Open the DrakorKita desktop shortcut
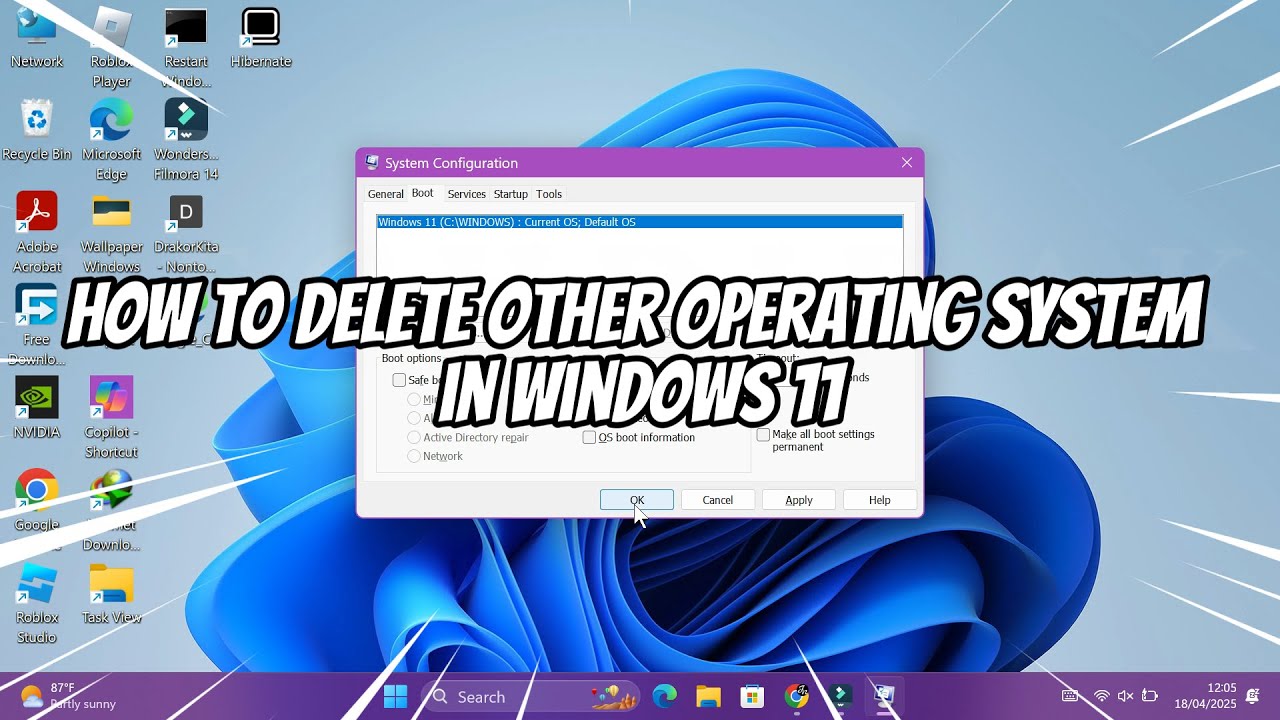This screenshot has width=1280, height=720. pyautogui.click(x=186, y=233)
